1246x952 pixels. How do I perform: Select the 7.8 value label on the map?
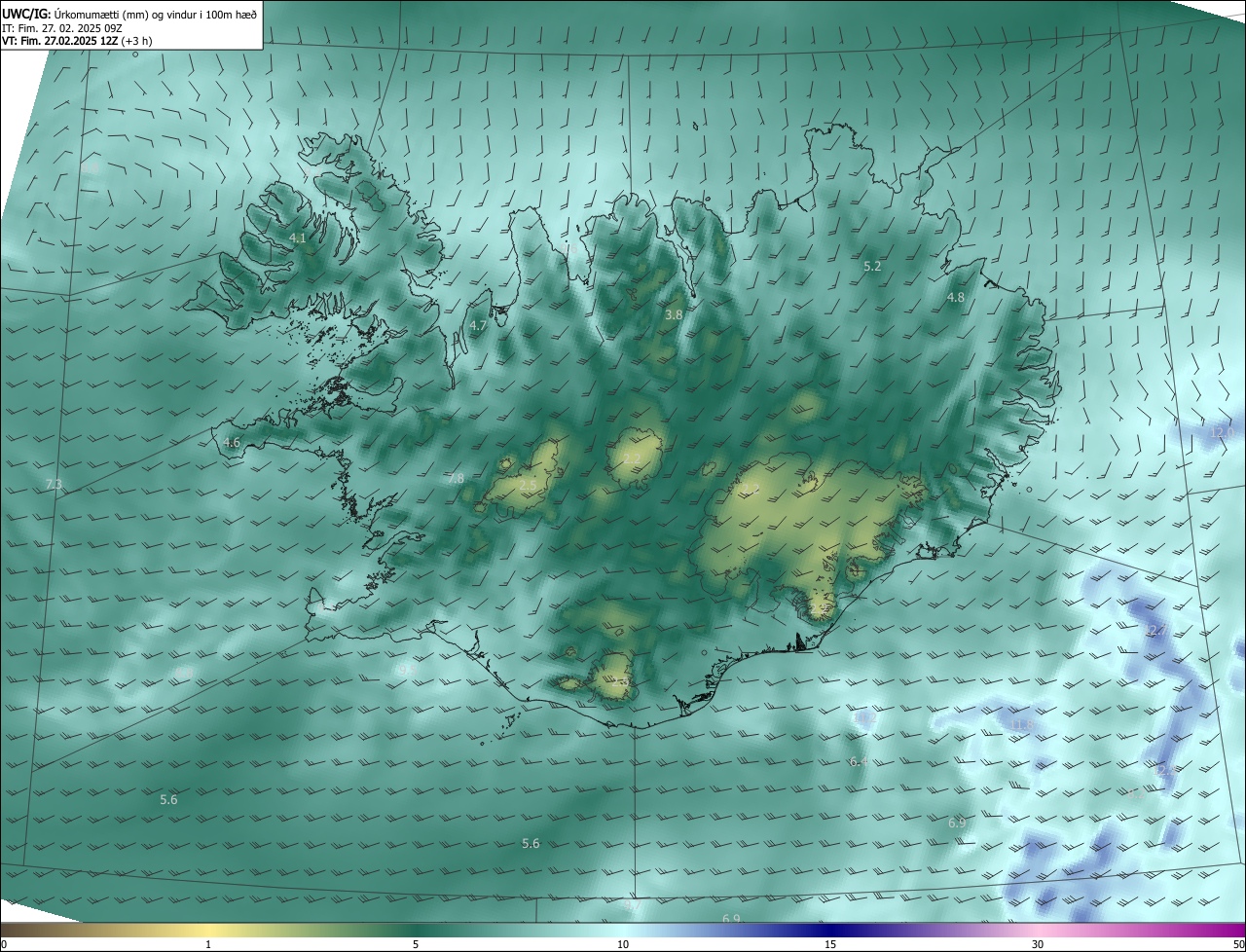point(456,478)
